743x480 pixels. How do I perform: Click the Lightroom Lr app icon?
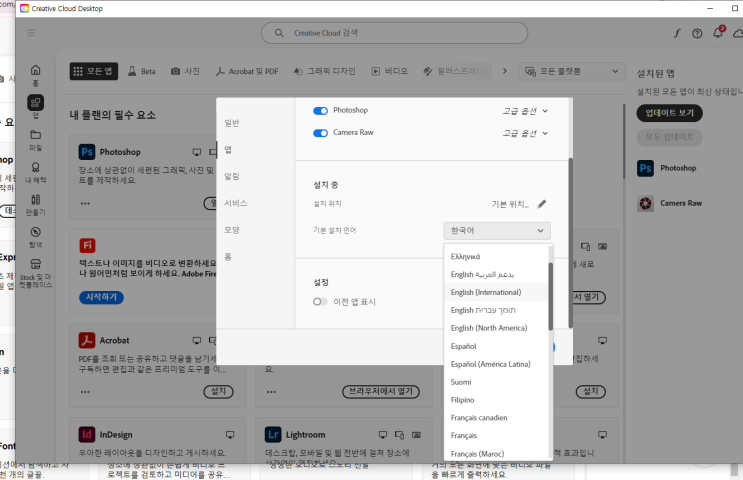(x=273, y=435)
